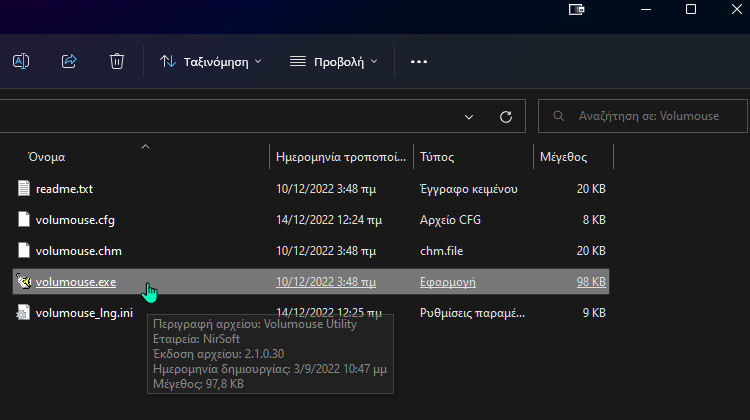Click the Share icon in toolbar
The image size is (750, 420).
tap(69, 62)
